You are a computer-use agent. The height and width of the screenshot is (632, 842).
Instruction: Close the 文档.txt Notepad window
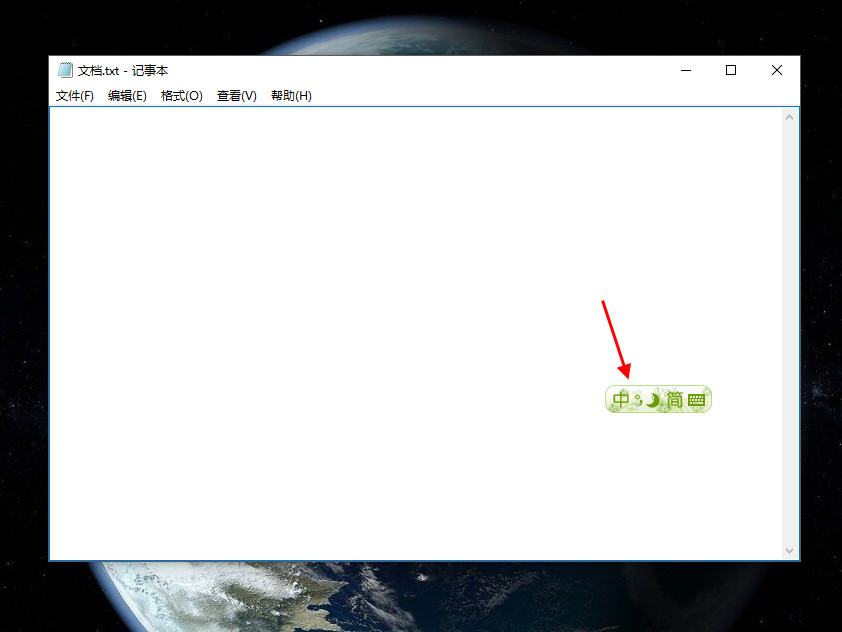click(776, 70)
